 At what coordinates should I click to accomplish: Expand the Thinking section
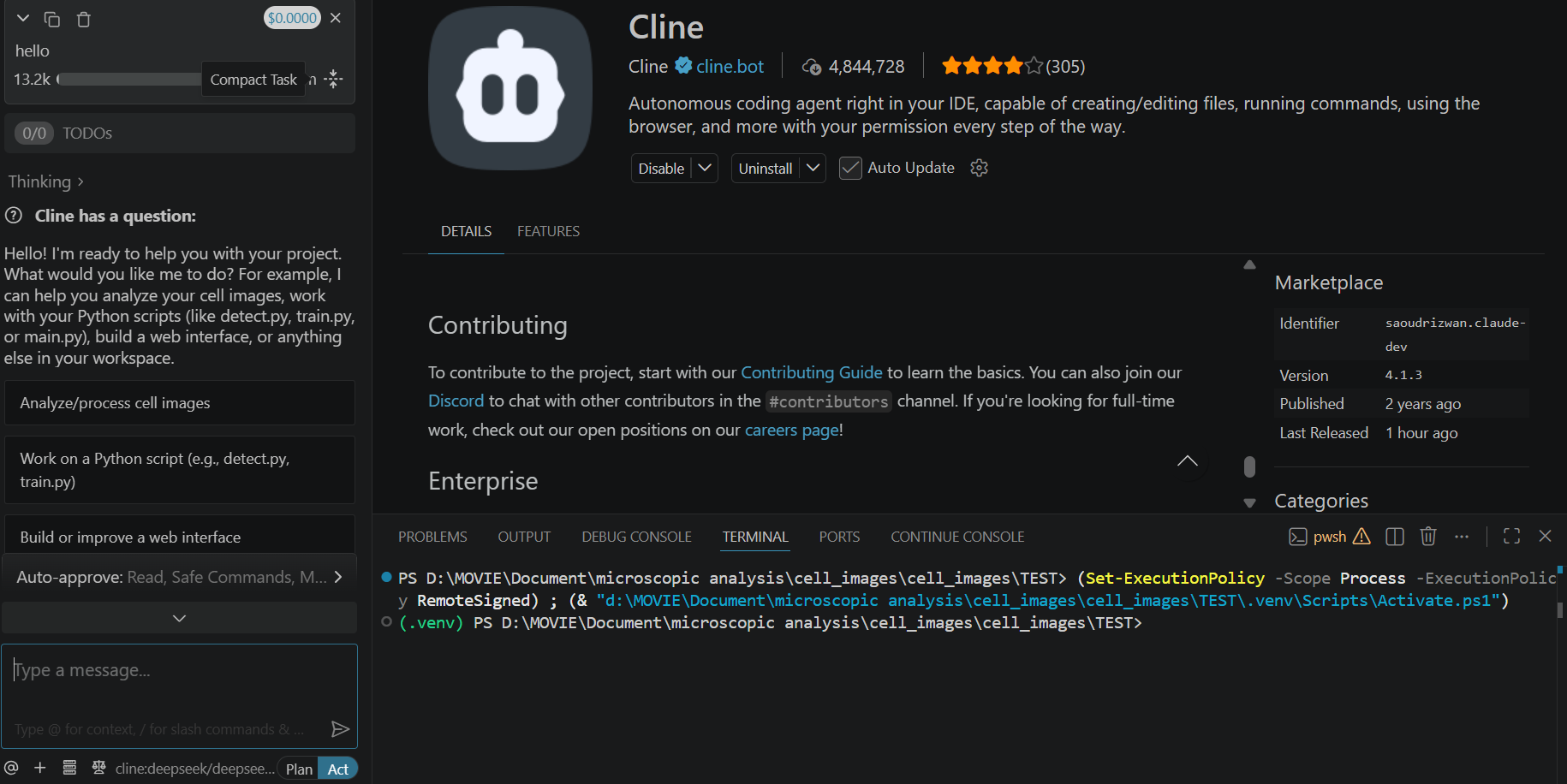tap(45, 181)
